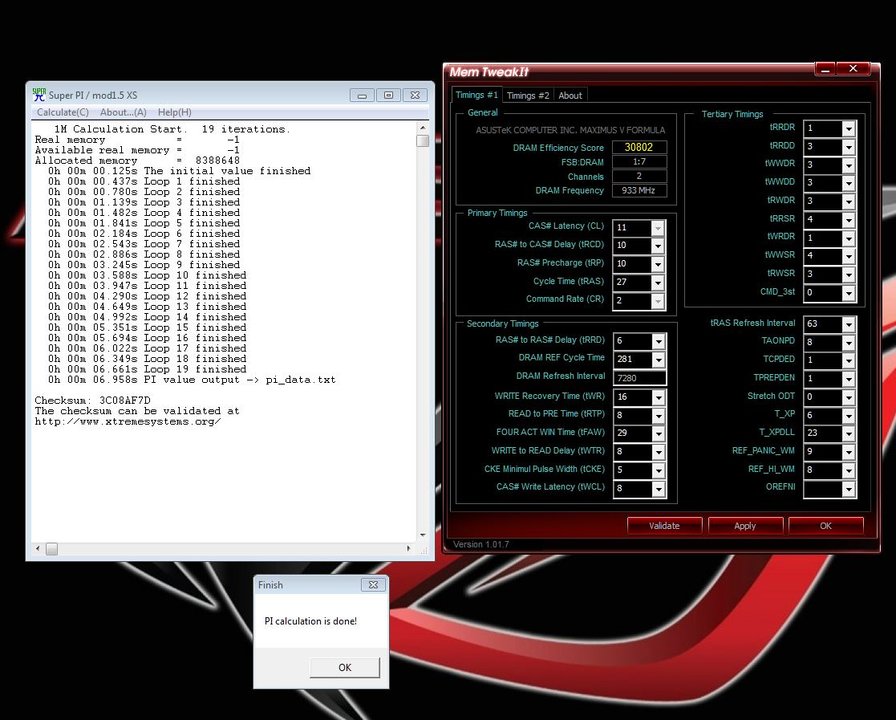Expand the tRRSR dropdown
The image size is (896, 720).
[x=849, y=219]
